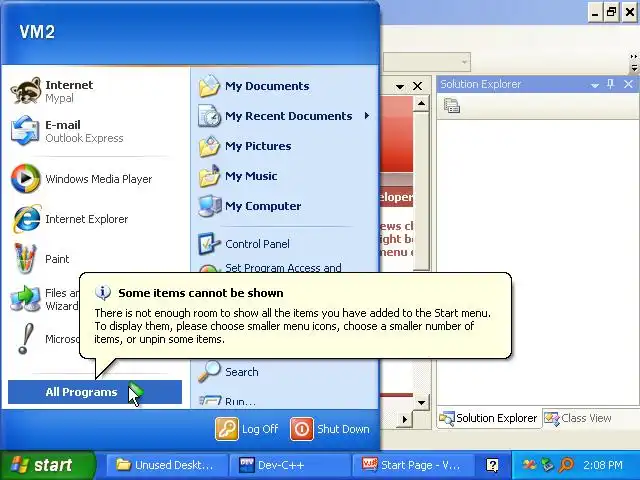Restore down the Visual Studio window
640x480 pixels.
[x=611, y=13]
